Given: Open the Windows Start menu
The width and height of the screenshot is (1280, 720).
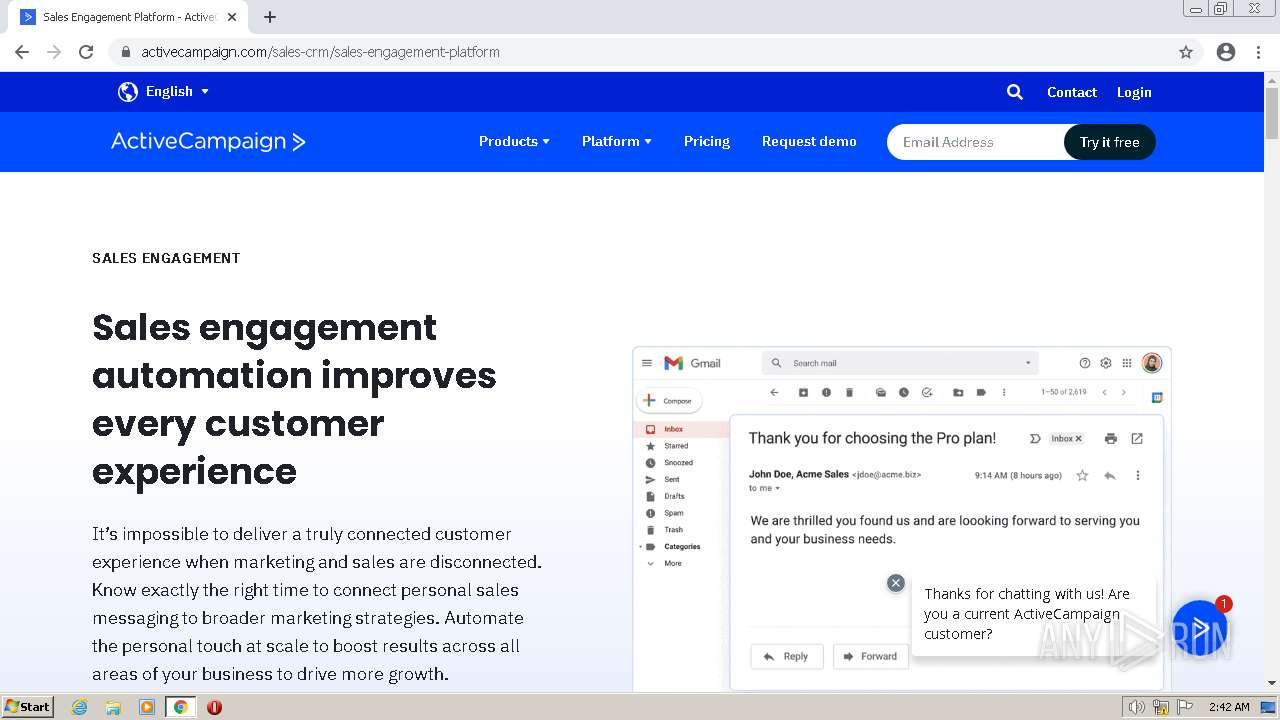Looking at the screenshot, I should coord(27,707).
